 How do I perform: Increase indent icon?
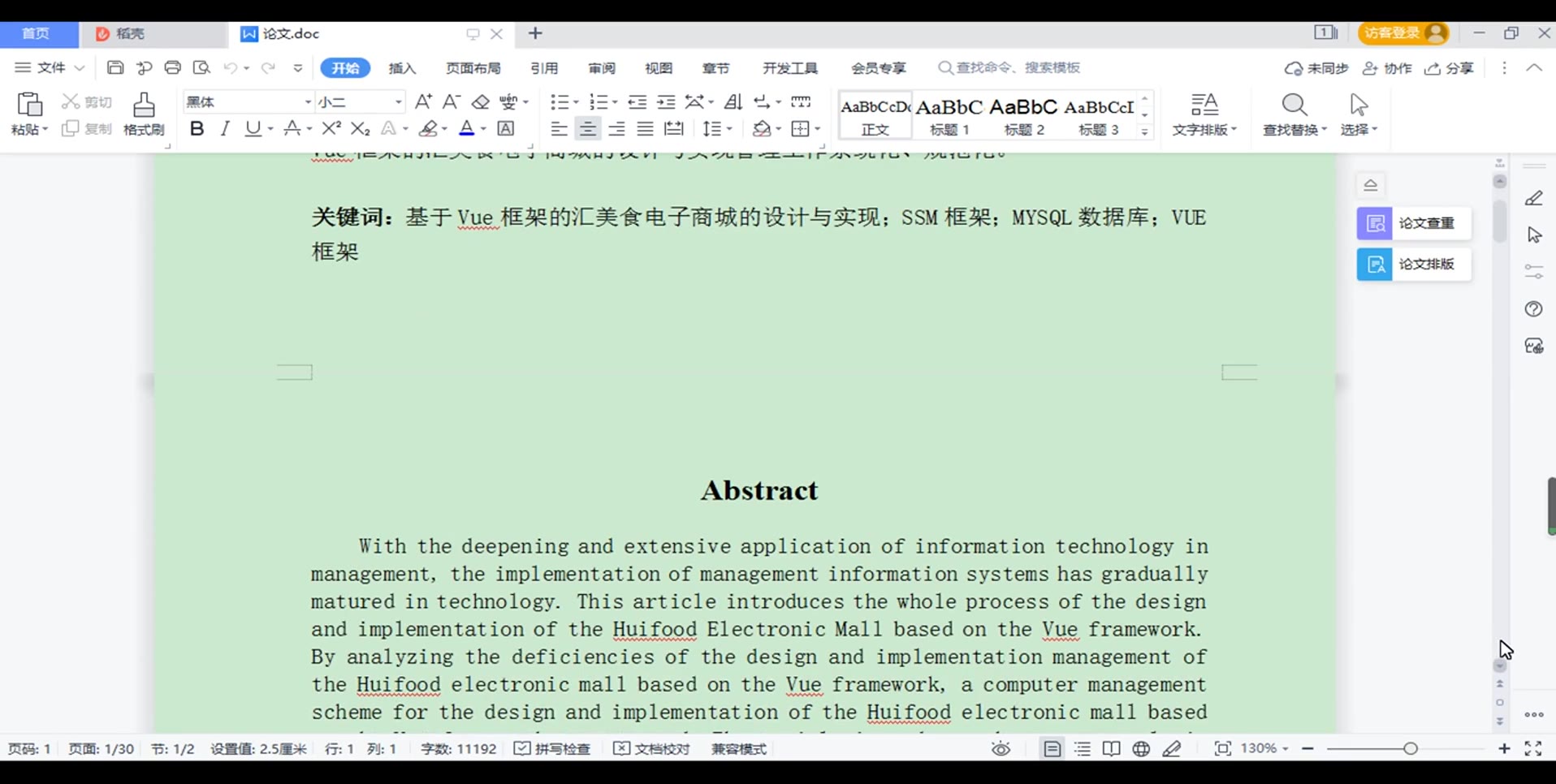pyautogui.click(x=666, y=101)
